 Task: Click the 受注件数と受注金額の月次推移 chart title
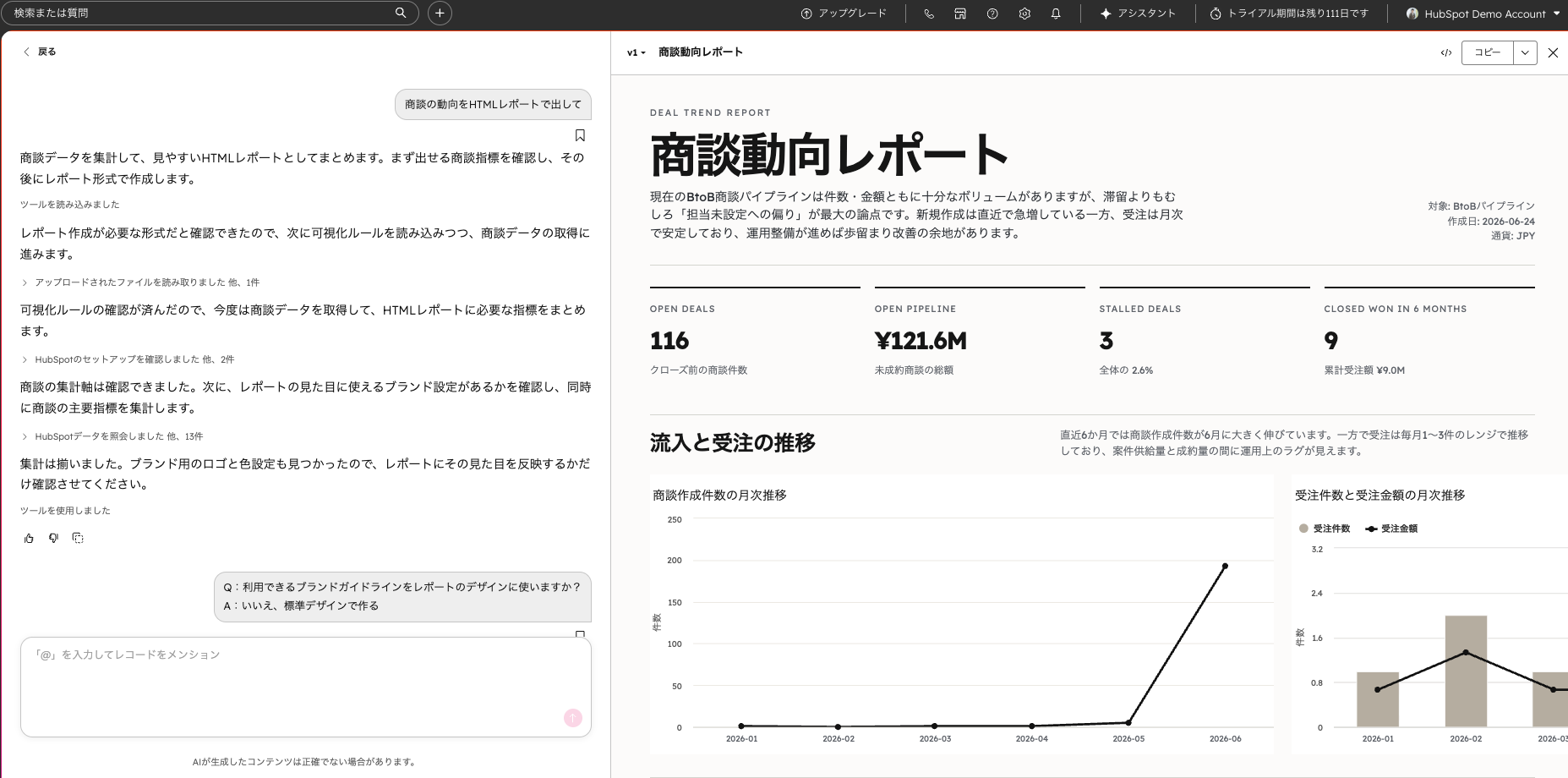pos(1380,496)
